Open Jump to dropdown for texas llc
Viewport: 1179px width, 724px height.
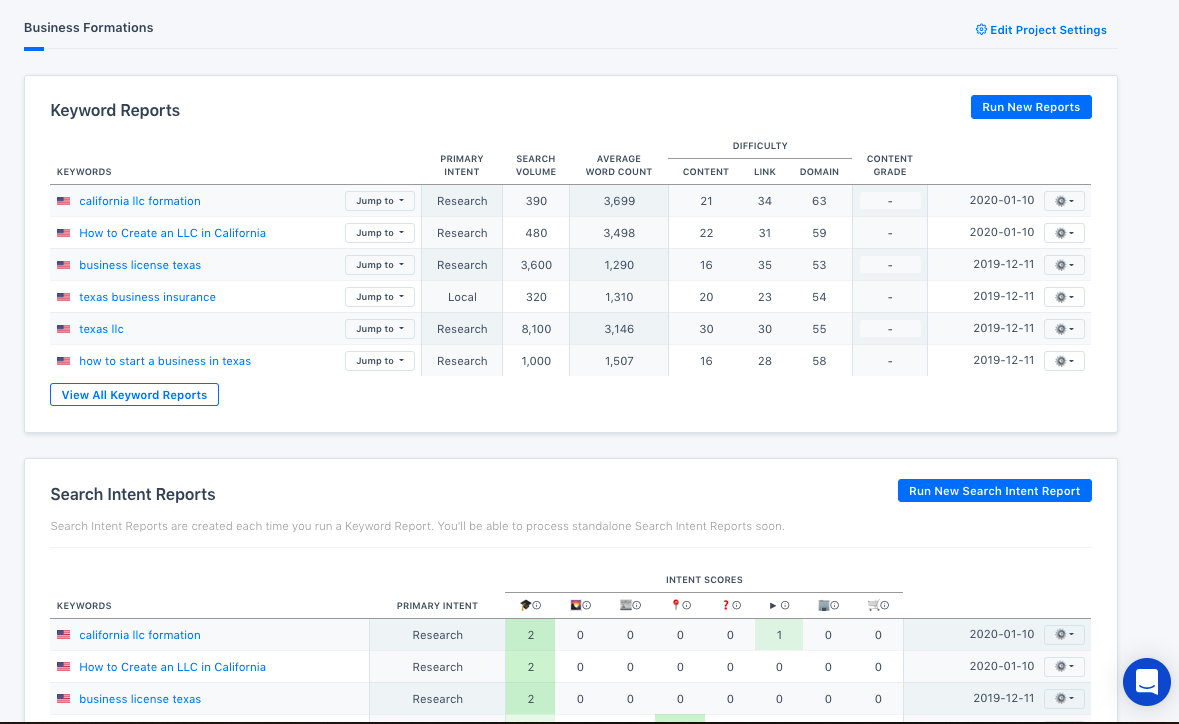[x=380, y=329]
